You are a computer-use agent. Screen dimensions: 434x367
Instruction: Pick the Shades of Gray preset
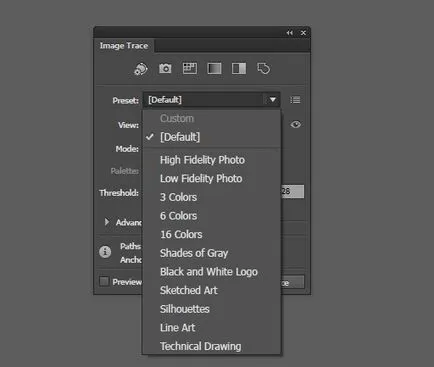point(212,253)
